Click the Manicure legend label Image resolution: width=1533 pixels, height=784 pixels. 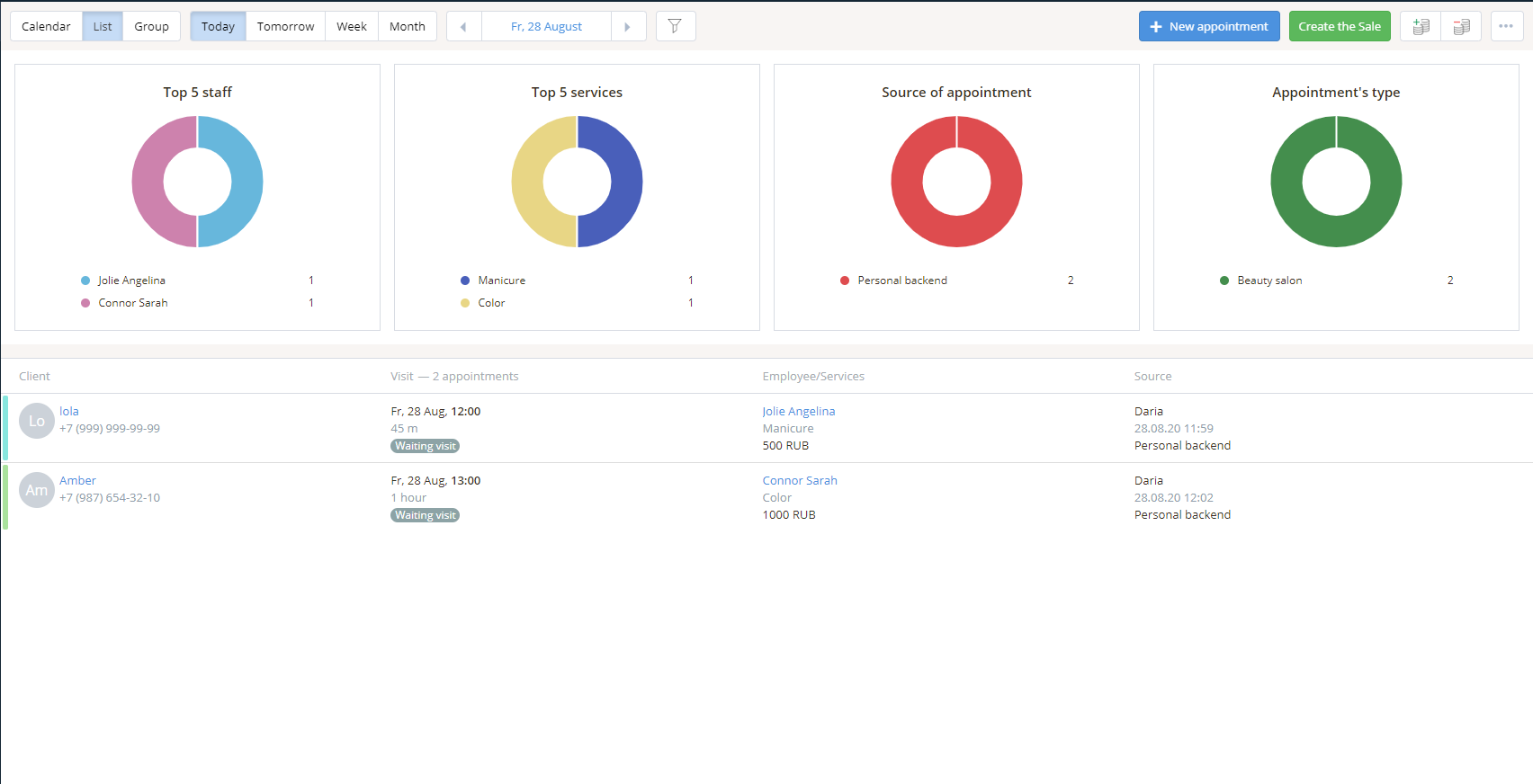[501, 281]
